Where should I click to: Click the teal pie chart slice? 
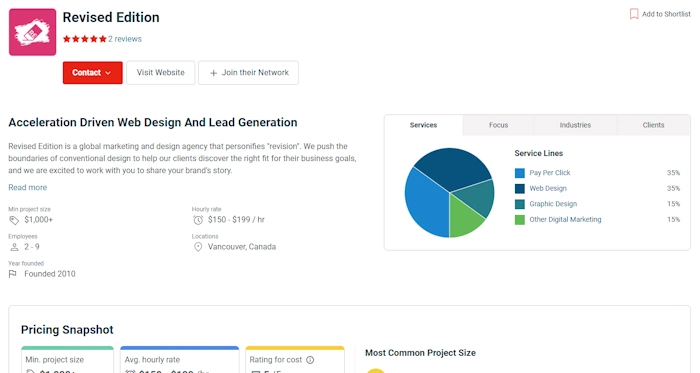pos(475,197)
